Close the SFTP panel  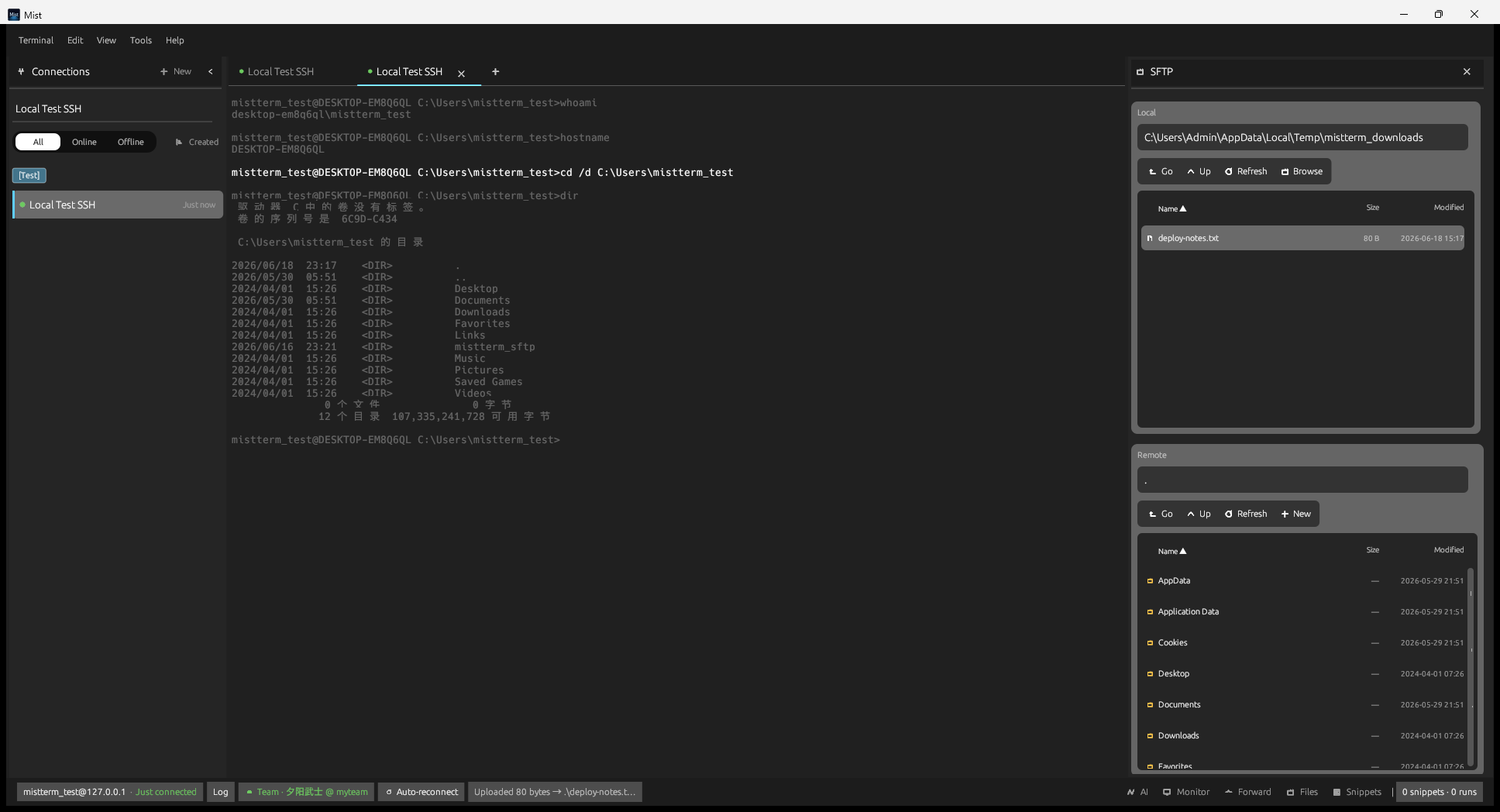tap(1467, 71)
